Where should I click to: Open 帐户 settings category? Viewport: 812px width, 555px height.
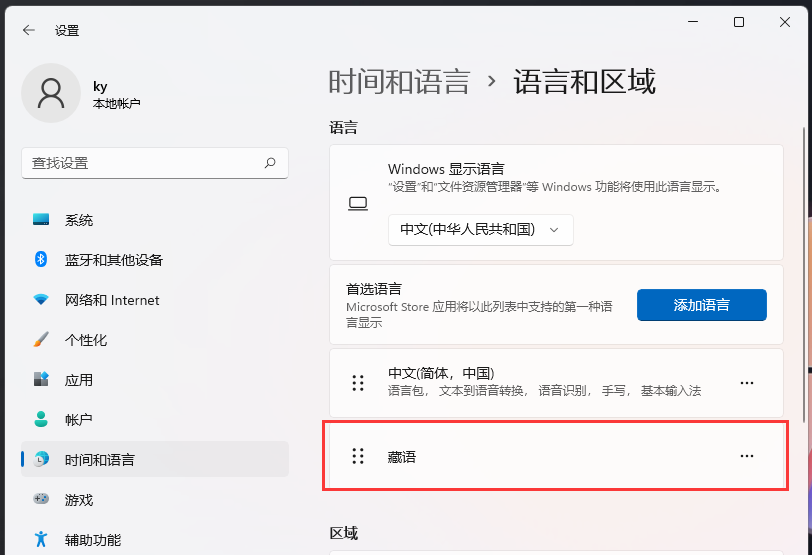155,420
